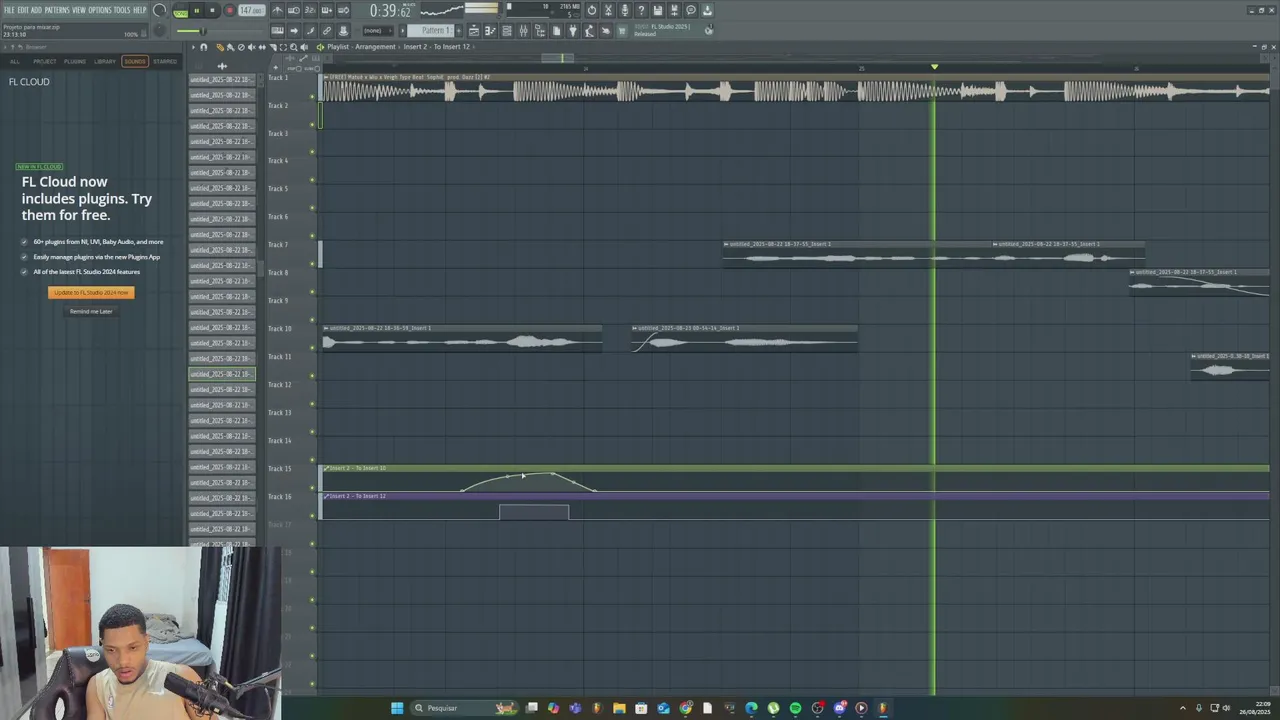Open the FL Studio news globe icon

[x=708, y=30]
